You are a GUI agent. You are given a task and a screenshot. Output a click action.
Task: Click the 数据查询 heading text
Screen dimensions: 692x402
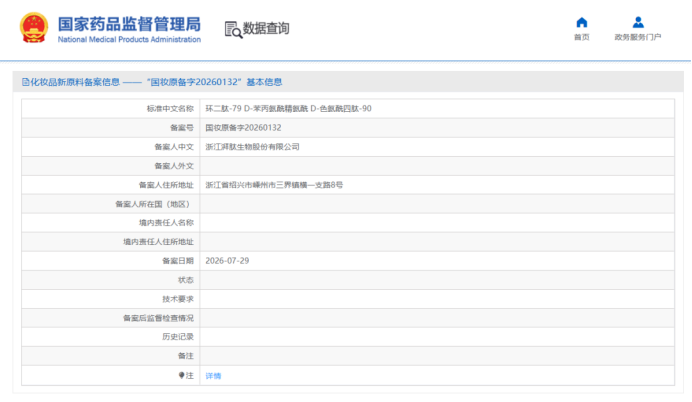pyautogui.click(x=266, y=28)
